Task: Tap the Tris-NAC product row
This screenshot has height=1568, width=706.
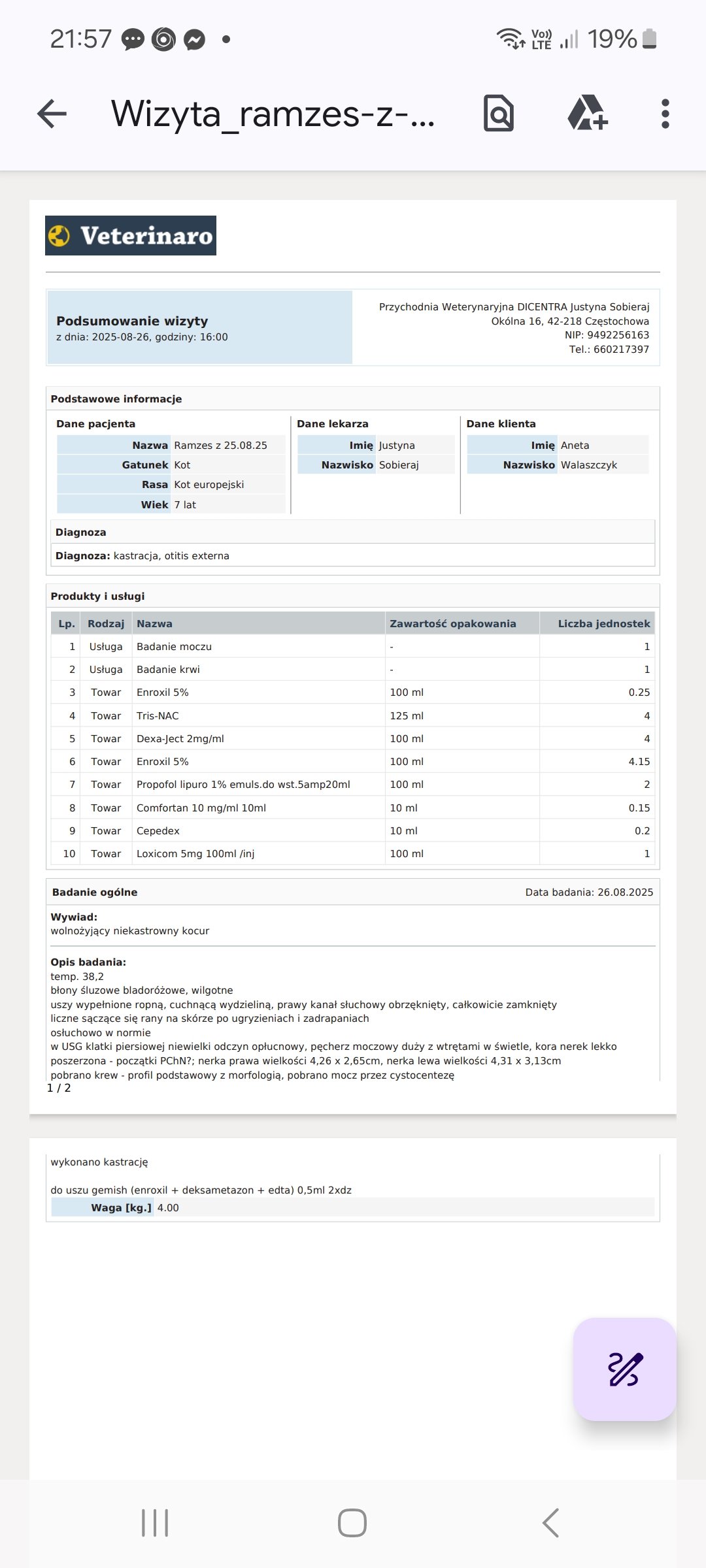Action: tap(353, 716)
